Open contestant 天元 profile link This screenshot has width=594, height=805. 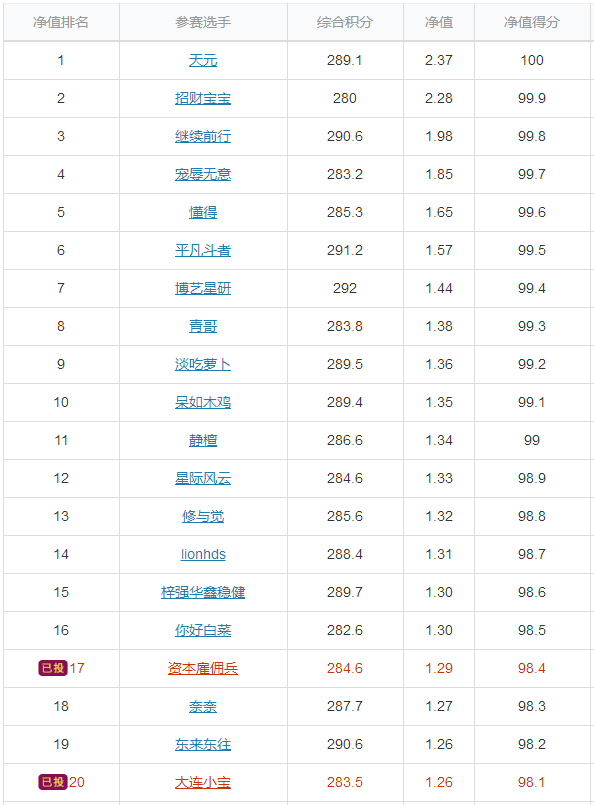coord(203,60)
